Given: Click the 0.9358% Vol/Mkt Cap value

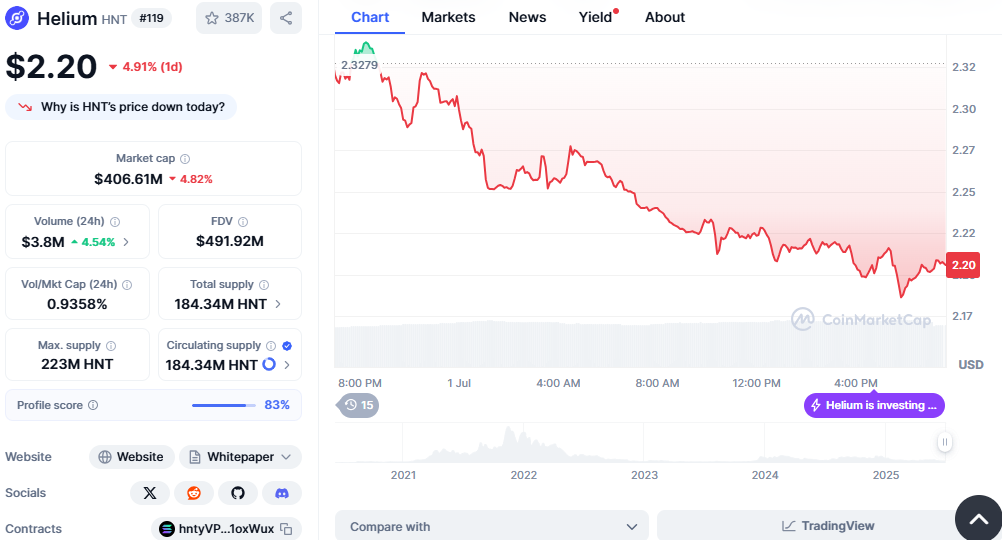Looking at the screenshot, I should point(77,304).
